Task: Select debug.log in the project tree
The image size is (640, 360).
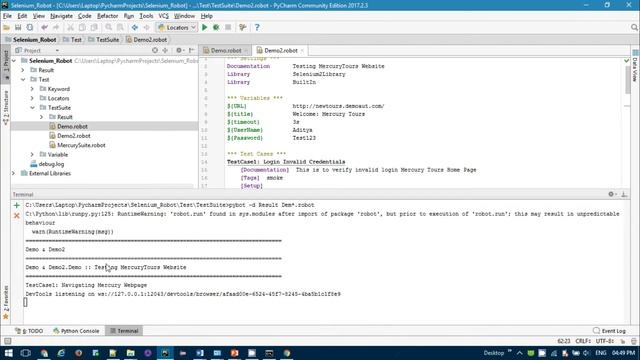Action: tap(51, 164)
